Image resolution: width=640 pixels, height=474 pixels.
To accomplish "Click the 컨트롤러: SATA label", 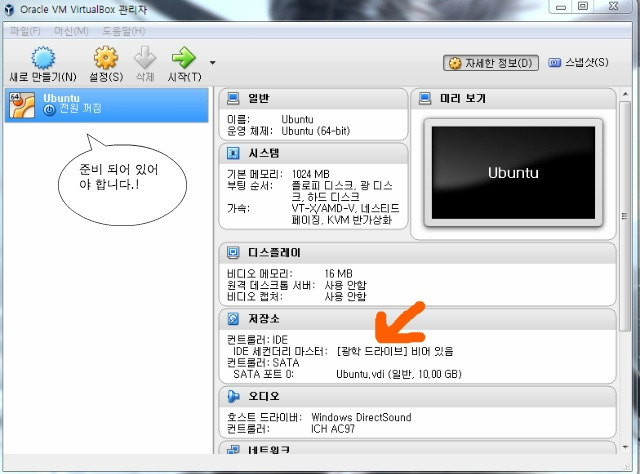I will click(x=263, y=363).
